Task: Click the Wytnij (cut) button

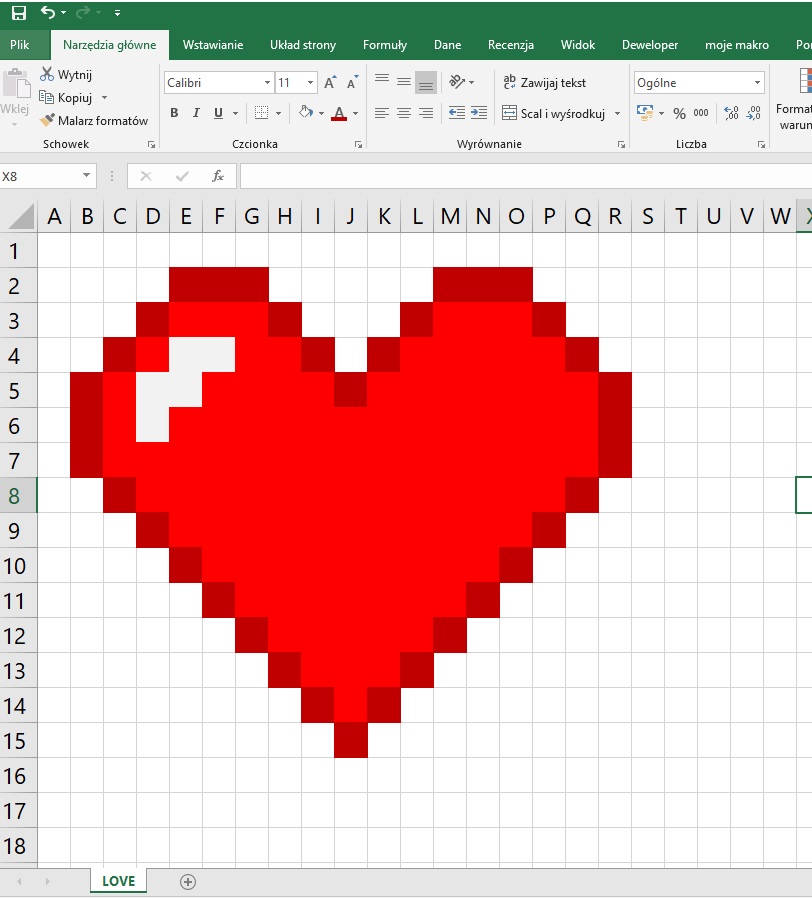Action: [x=66, y=74]
